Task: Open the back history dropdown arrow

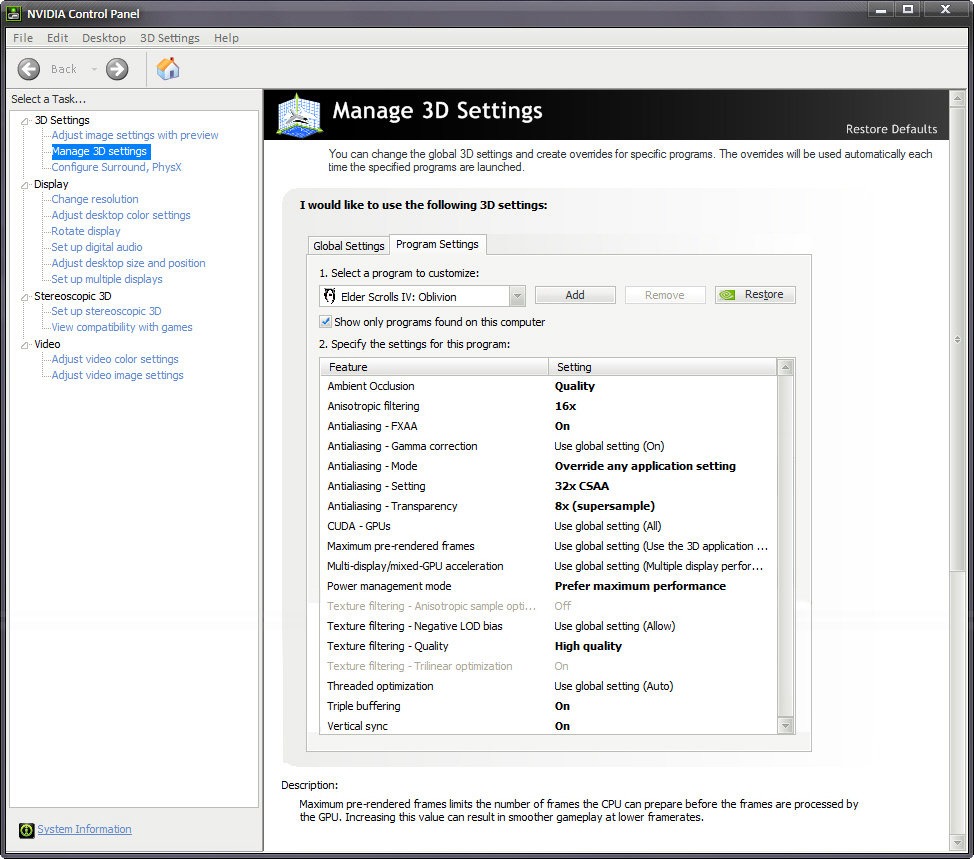Action: click(x=94, y=69)
